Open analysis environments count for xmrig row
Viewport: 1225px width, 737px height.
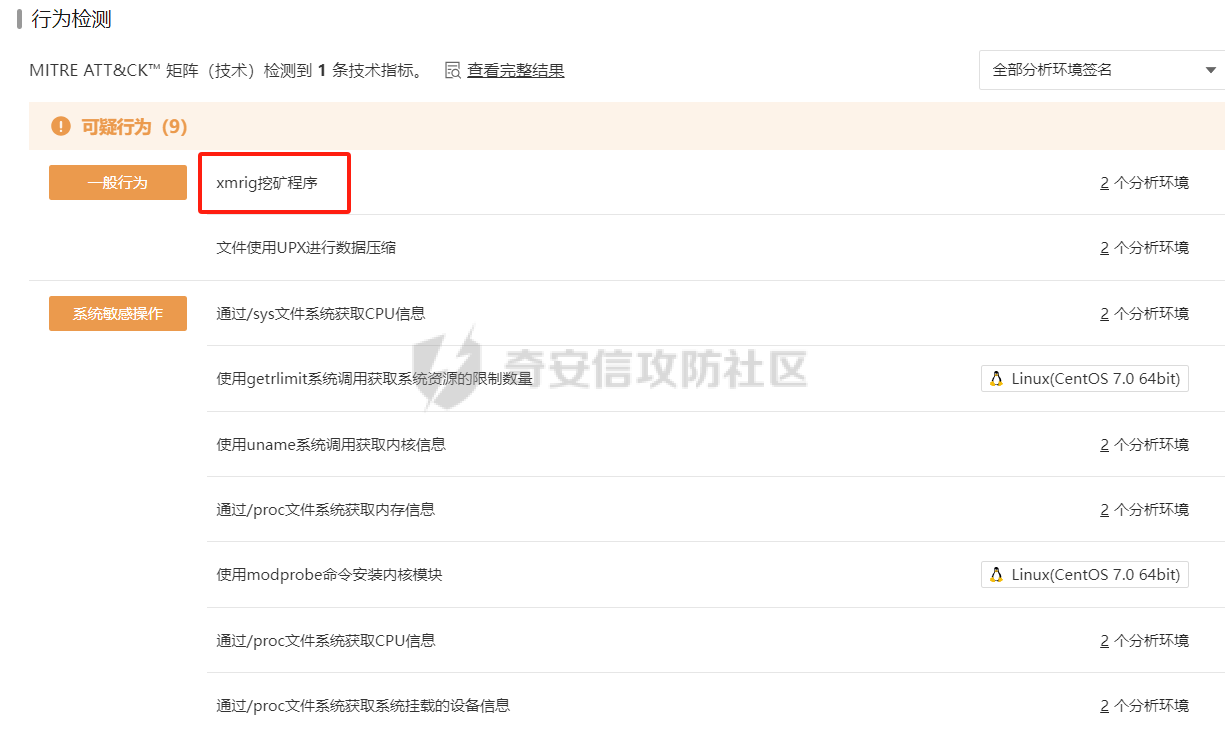click(x=1144, y=183)
